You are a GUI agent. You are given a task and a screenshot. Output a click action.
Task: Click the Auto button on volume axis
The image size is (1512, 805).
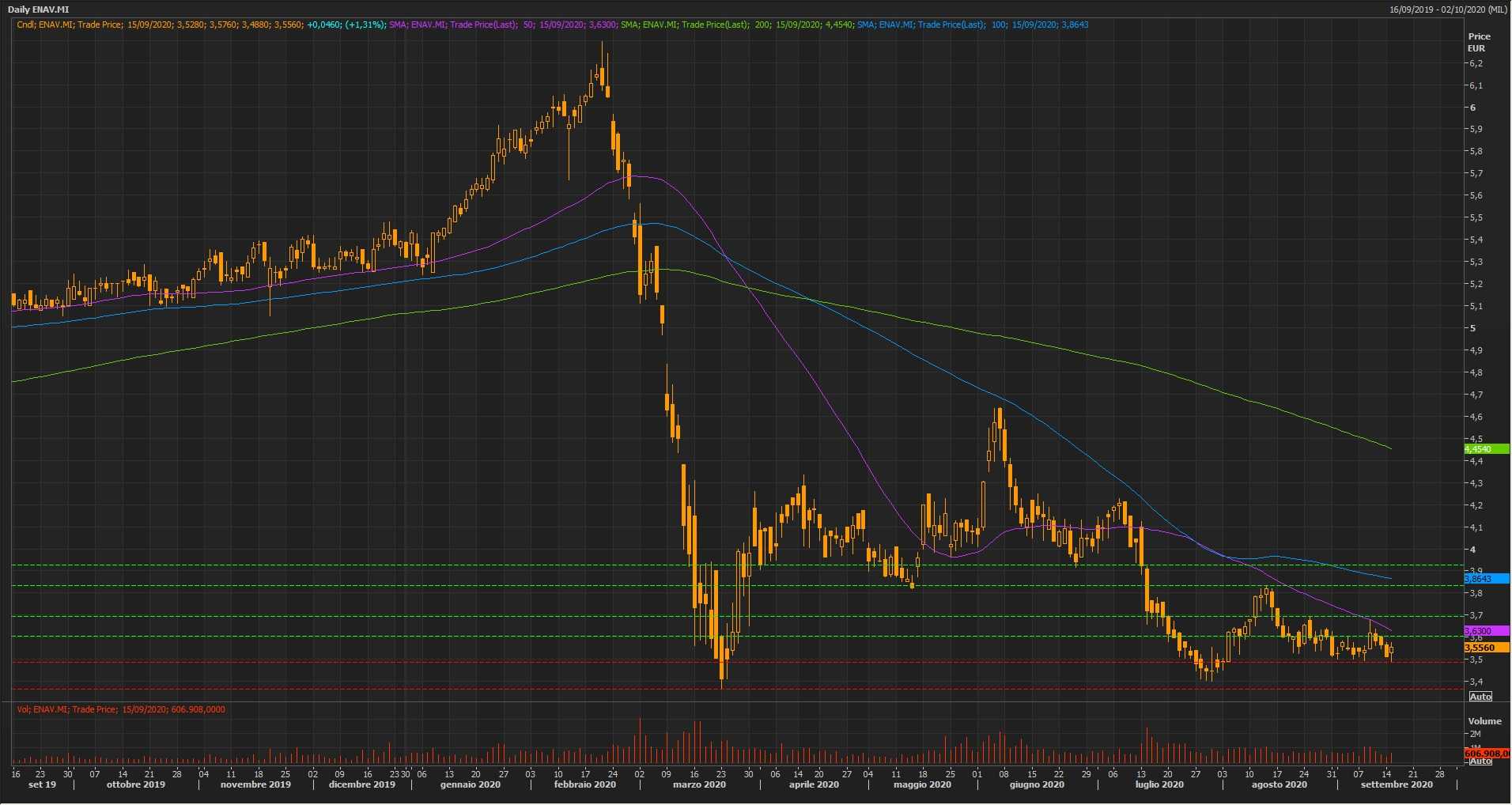coord(1480,761)
